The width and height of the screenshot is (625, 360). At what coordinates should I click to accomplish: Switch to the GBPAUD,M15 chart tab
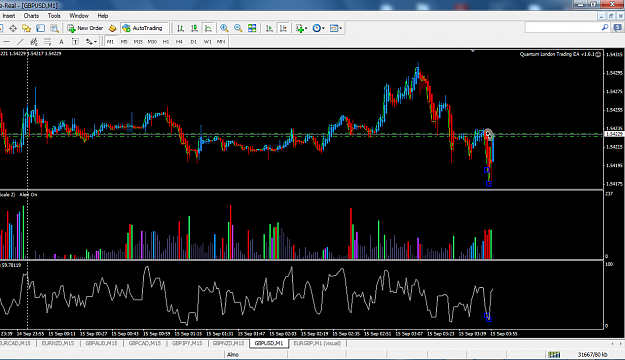point(101,343)
